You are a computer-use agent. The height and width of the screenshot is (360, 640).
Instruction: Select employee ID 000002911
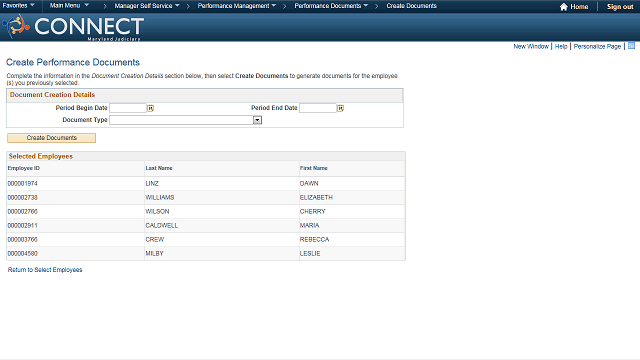(x=22, y=225)
